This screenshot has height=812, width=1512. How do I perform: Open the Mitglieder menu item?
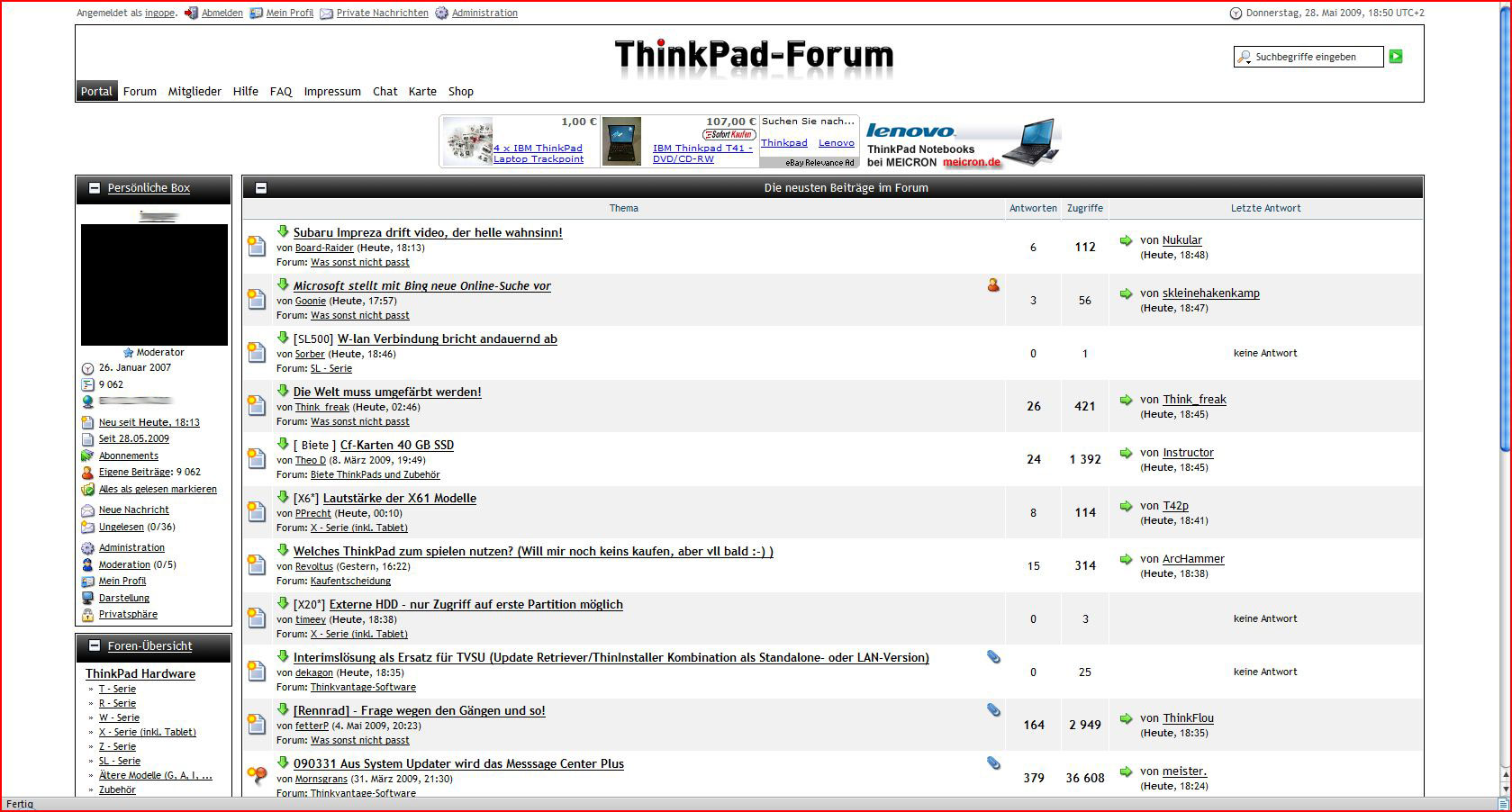coord(195,91)
